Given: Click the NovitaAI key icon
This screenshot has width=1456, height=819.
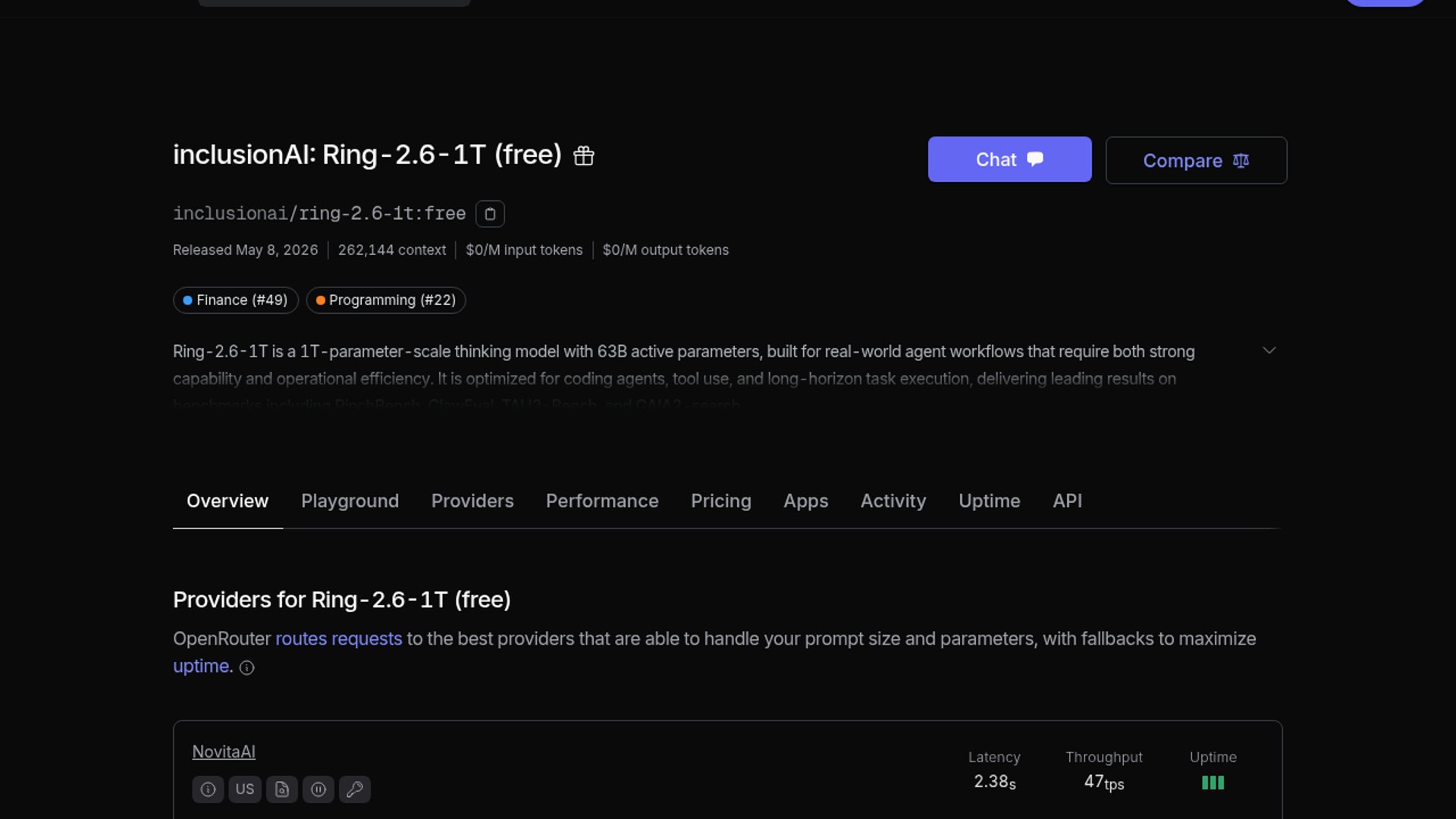Looking at the screenshot, I should coord(355,789).
